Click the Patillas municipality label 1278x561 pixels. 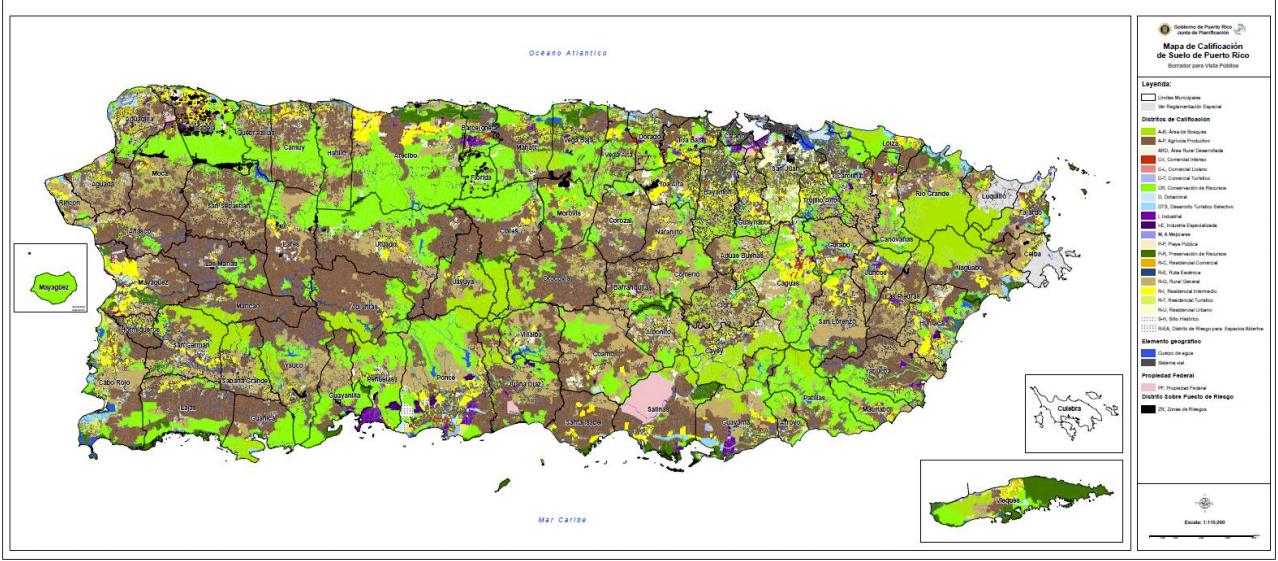pyautogui.click(x=813, y=397)
